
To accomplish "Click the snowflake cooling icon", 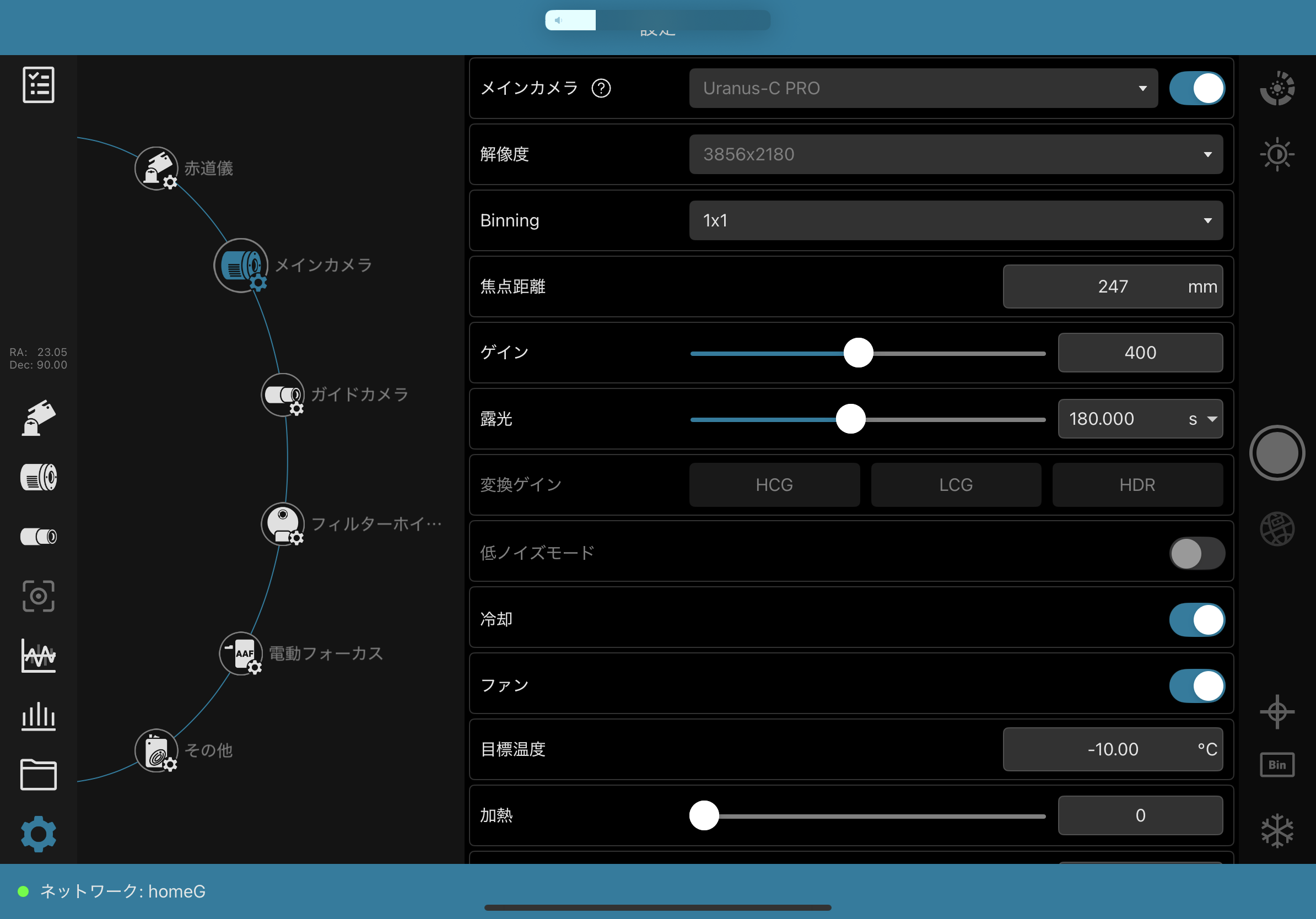I will point(1277,831).
